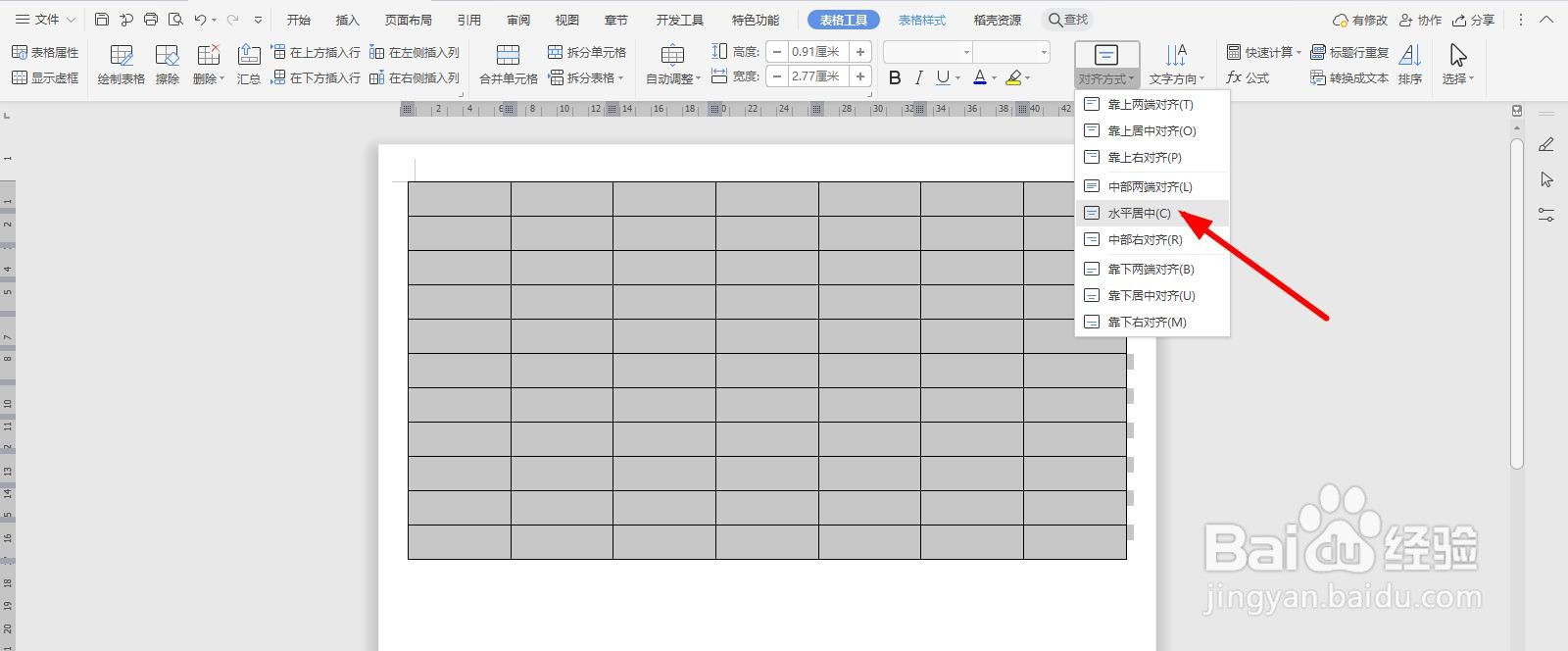1568x651 pixels.
Task: Click the column width 2.77厘米 field
Action: [x=817, y=76]
